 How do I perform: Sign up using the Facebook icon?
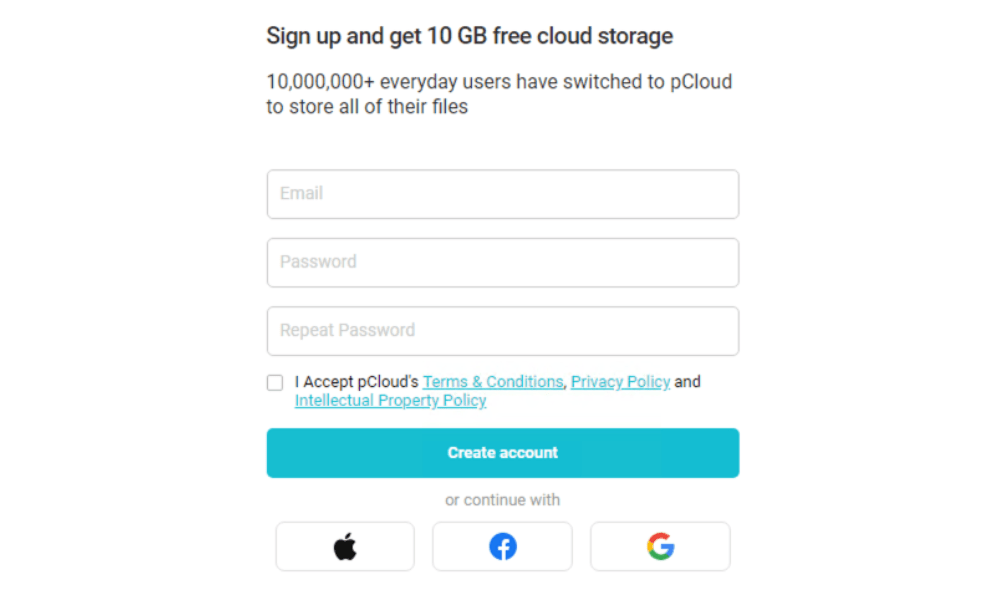pos(503,546)
